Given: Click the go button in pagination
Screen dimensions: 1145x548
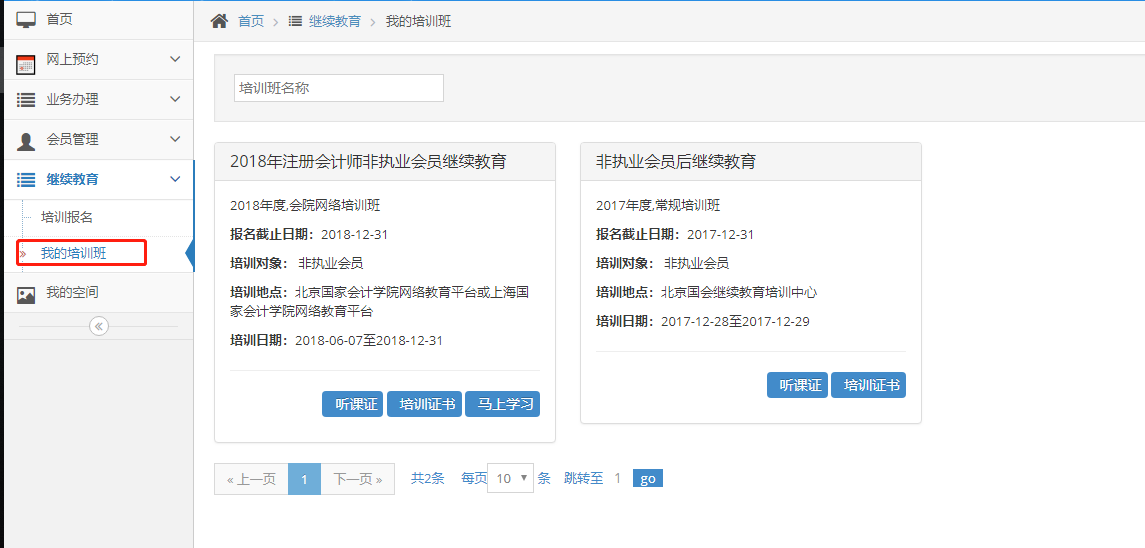Looking at the screenshot, I should 648,479.
